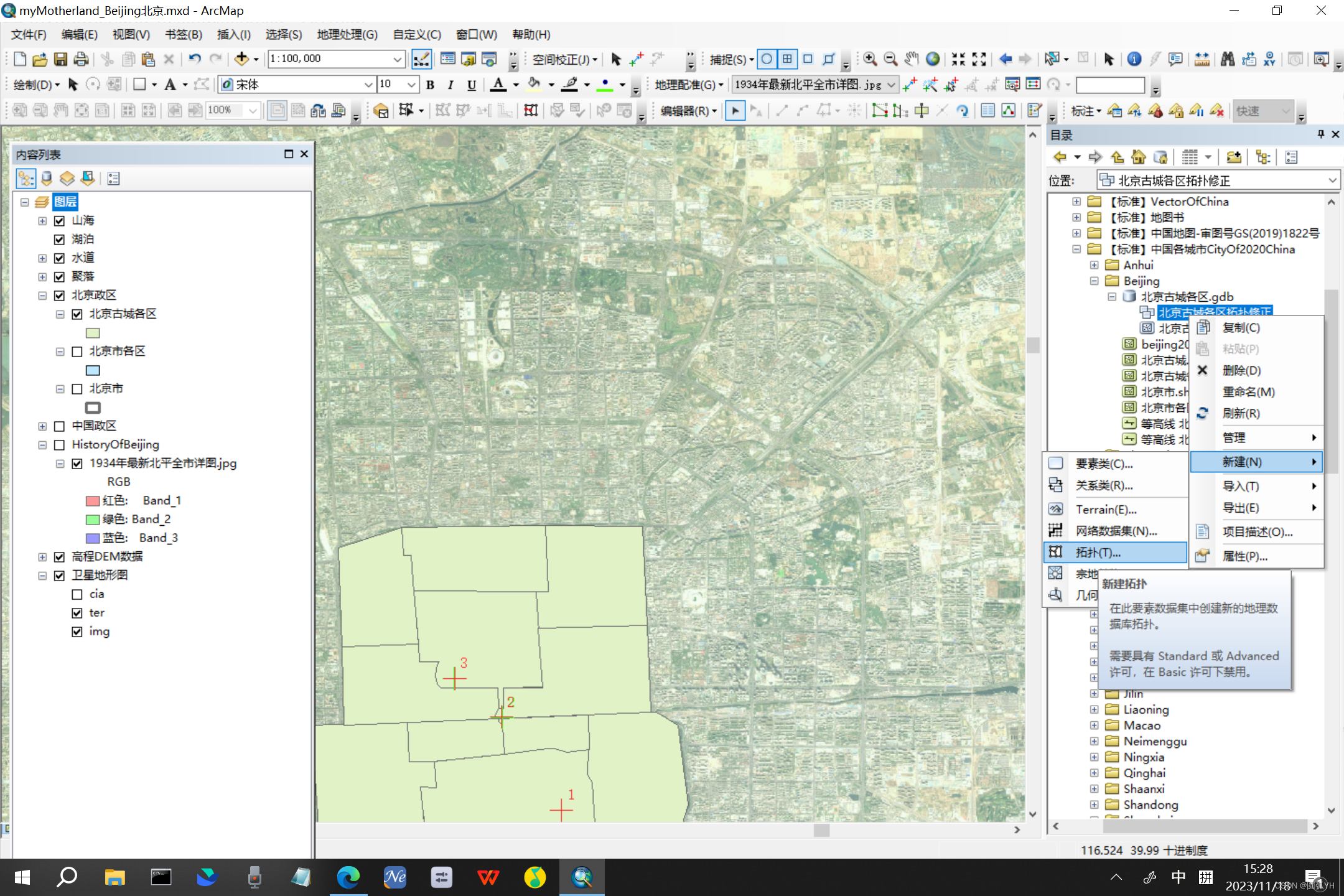Expand the 中国政区 layer group
Image resolution: width=1344 pixels, height=896 pixels.
point(42,426)
